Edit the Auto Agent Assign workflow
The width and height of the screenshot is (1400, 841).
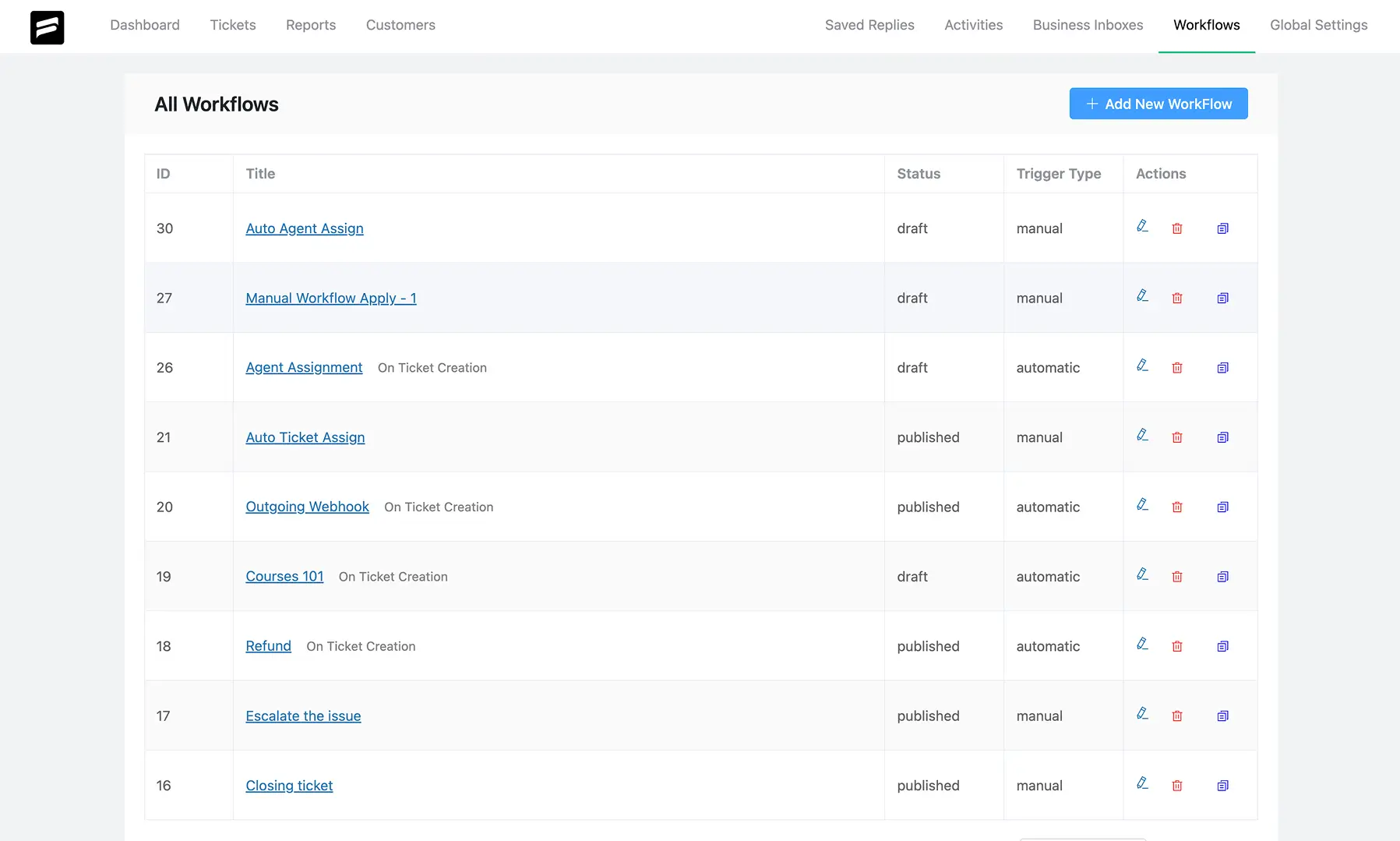click(1143, 227)
